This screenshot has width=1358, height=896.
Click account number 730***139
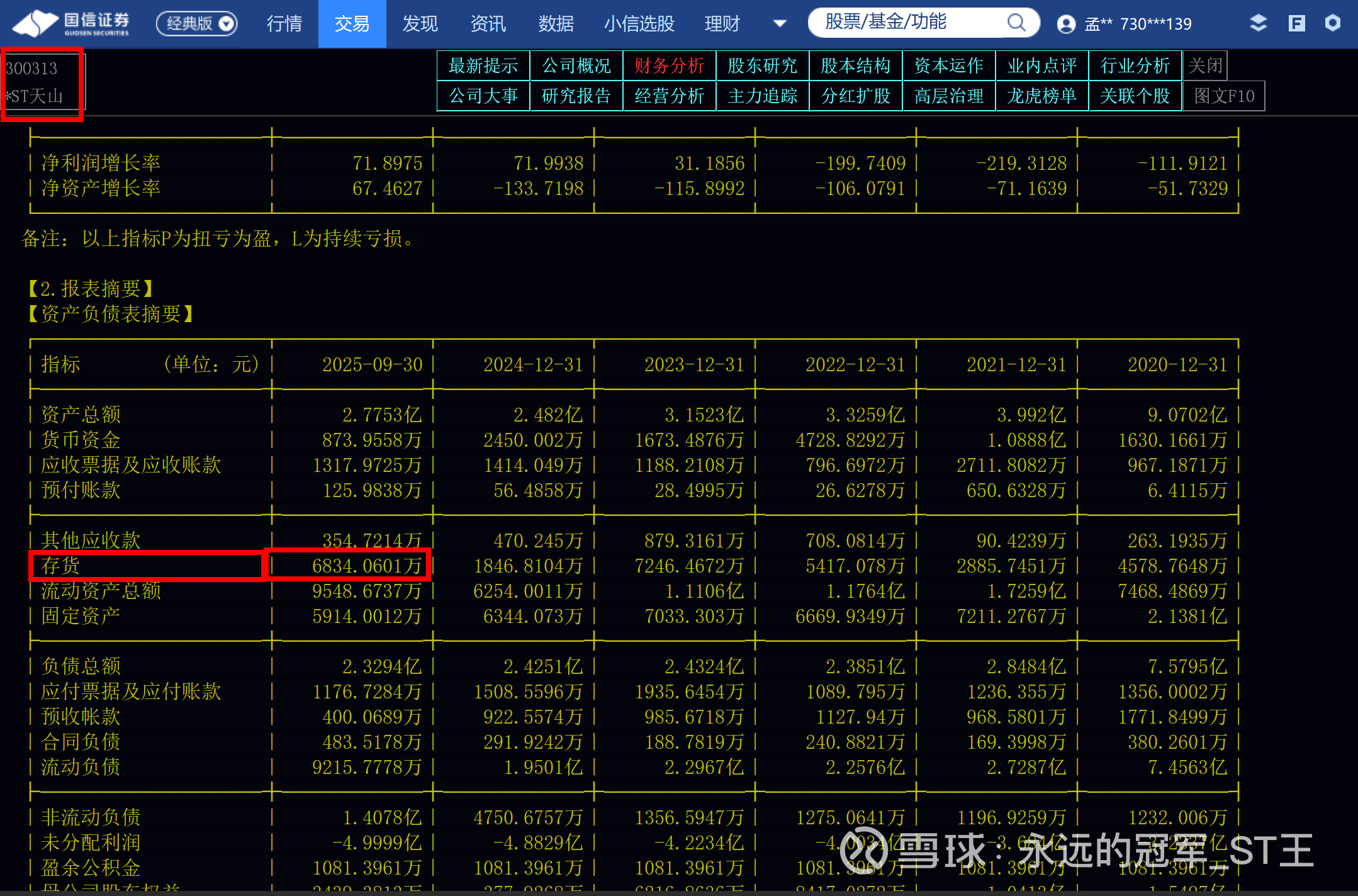coord(1155,24)
